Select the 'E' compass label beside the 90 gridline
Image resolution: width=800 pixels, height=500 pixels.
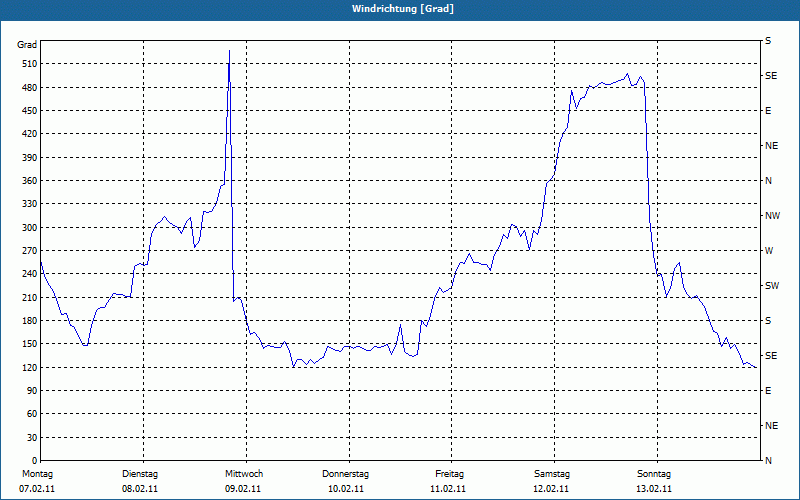[x=768, y=391]
